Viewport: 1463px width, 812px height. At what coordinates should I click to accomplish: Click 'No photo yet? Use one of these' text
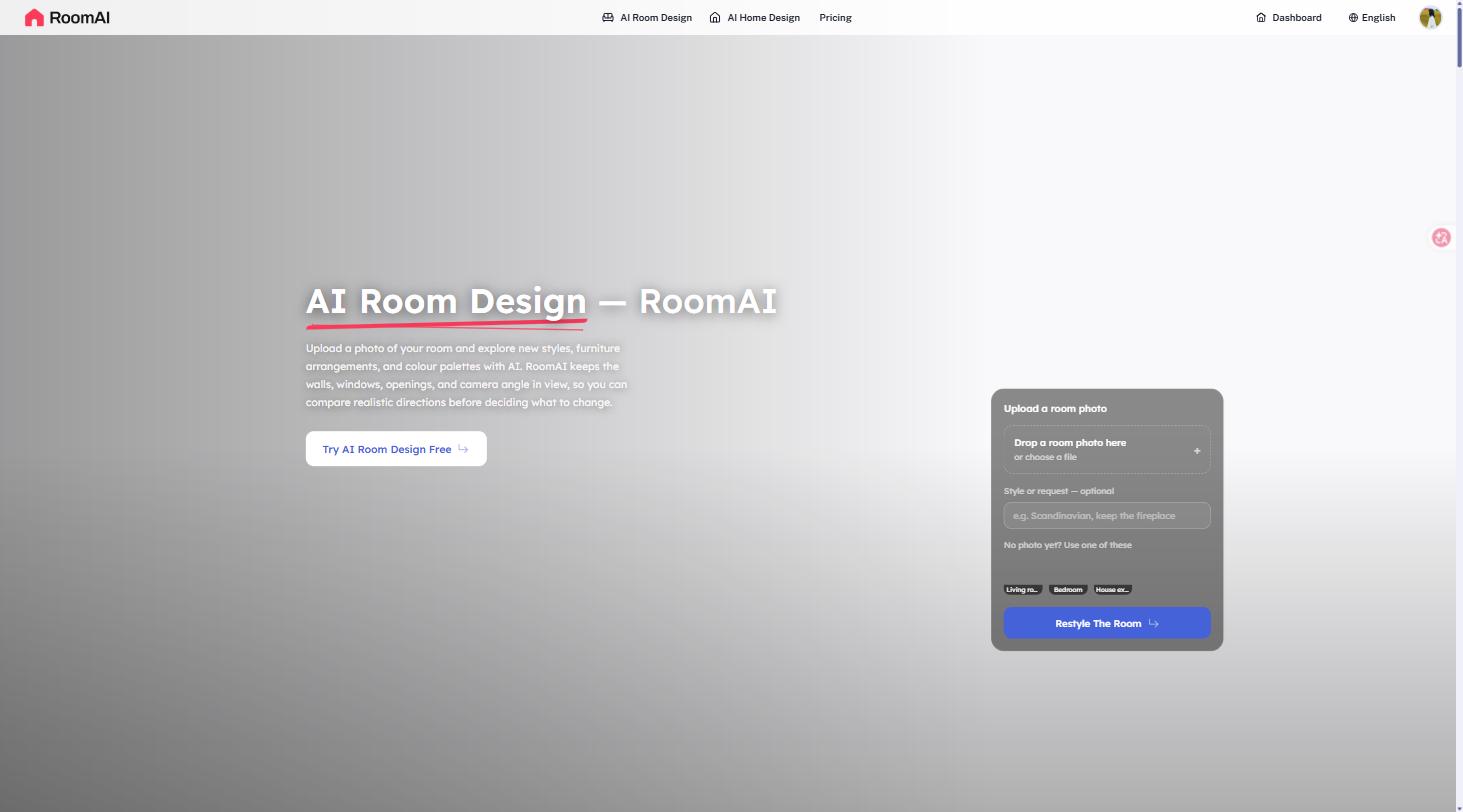click(1068, 545)
